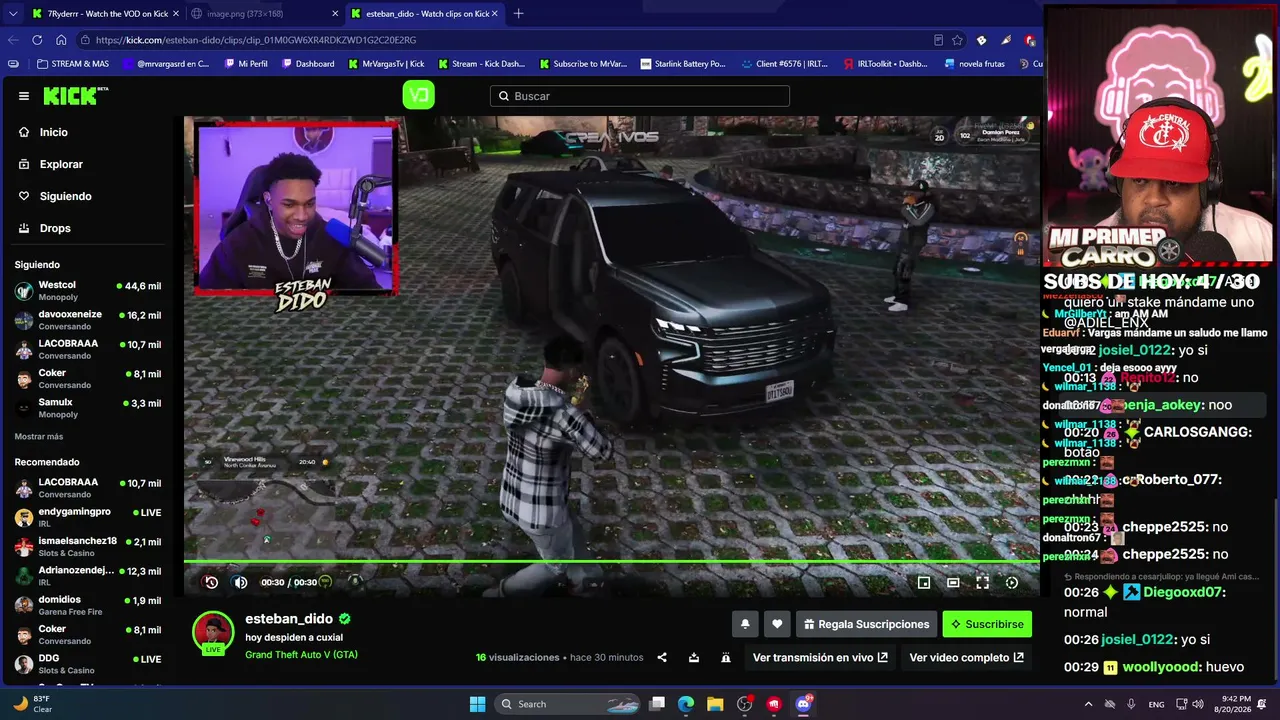Viewport: 1280px width, 720px height.
Task: Bookmark this page with star icon
Action: pos(957,40)
